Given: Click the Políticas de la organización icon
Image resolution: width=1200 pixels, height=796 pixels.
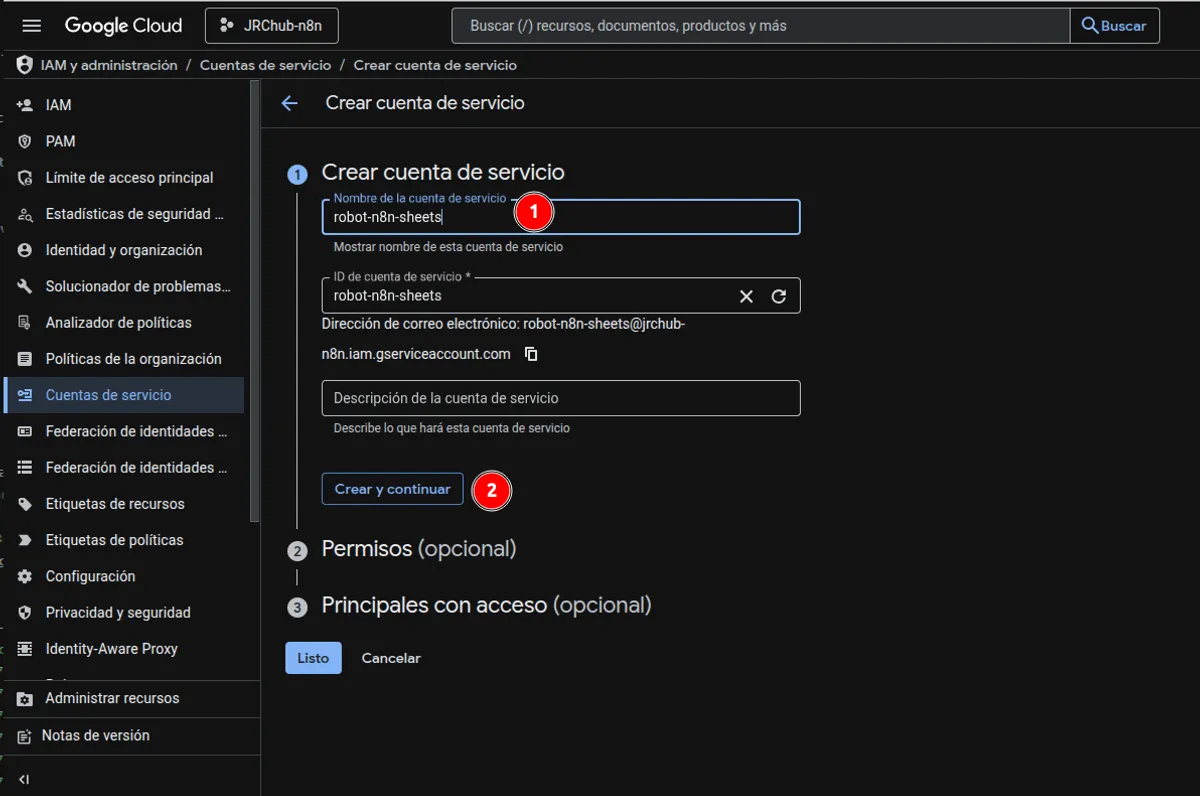Looking at the screenshot, I should pos(25,359).
